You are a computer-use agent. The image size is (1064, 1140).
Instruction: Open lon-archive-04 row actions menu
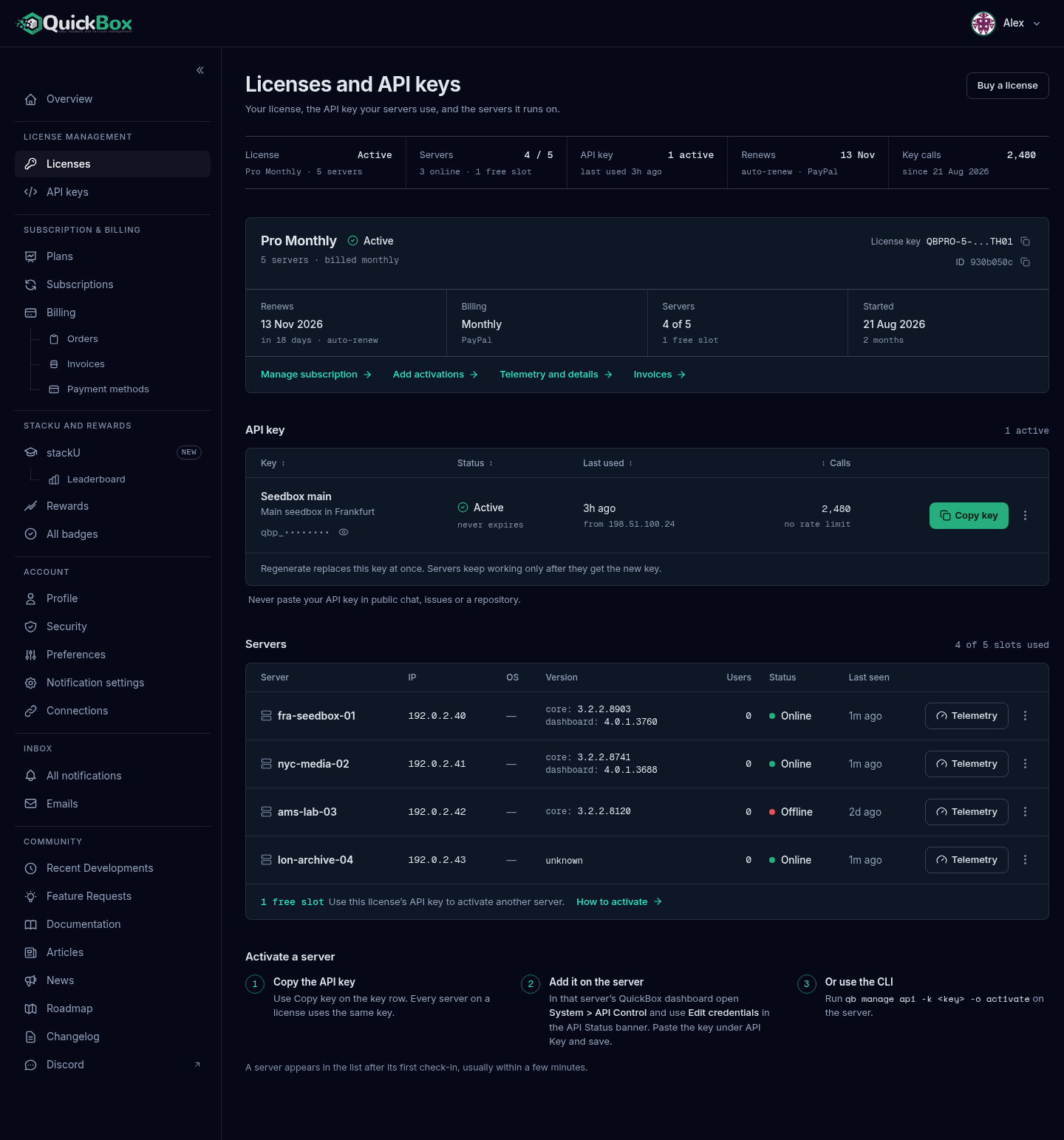pyautogui.click(x=1025, y=860)
